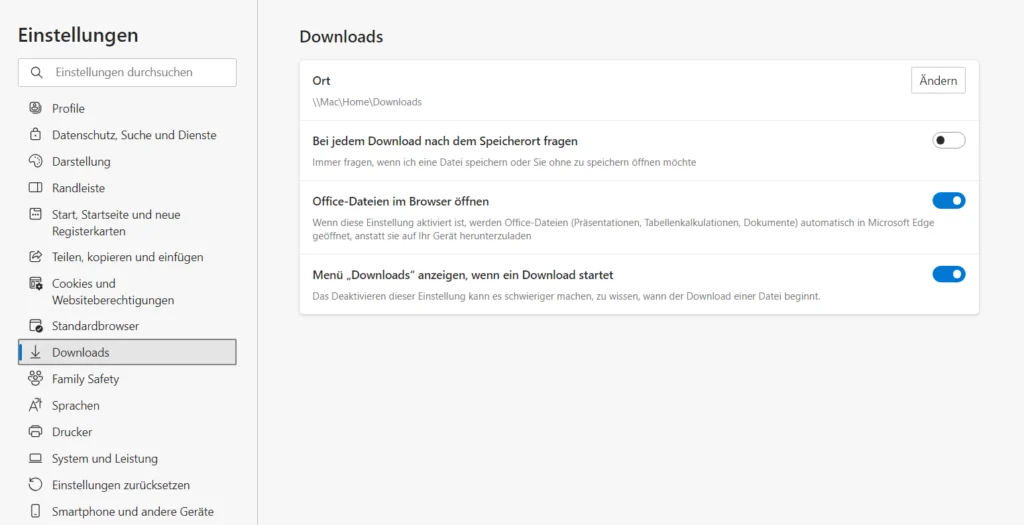The height and width of the screenshot is (525, 1024).
Task: Click the Downloads arrow icon in the sidebar
Action: pos(35,352)
